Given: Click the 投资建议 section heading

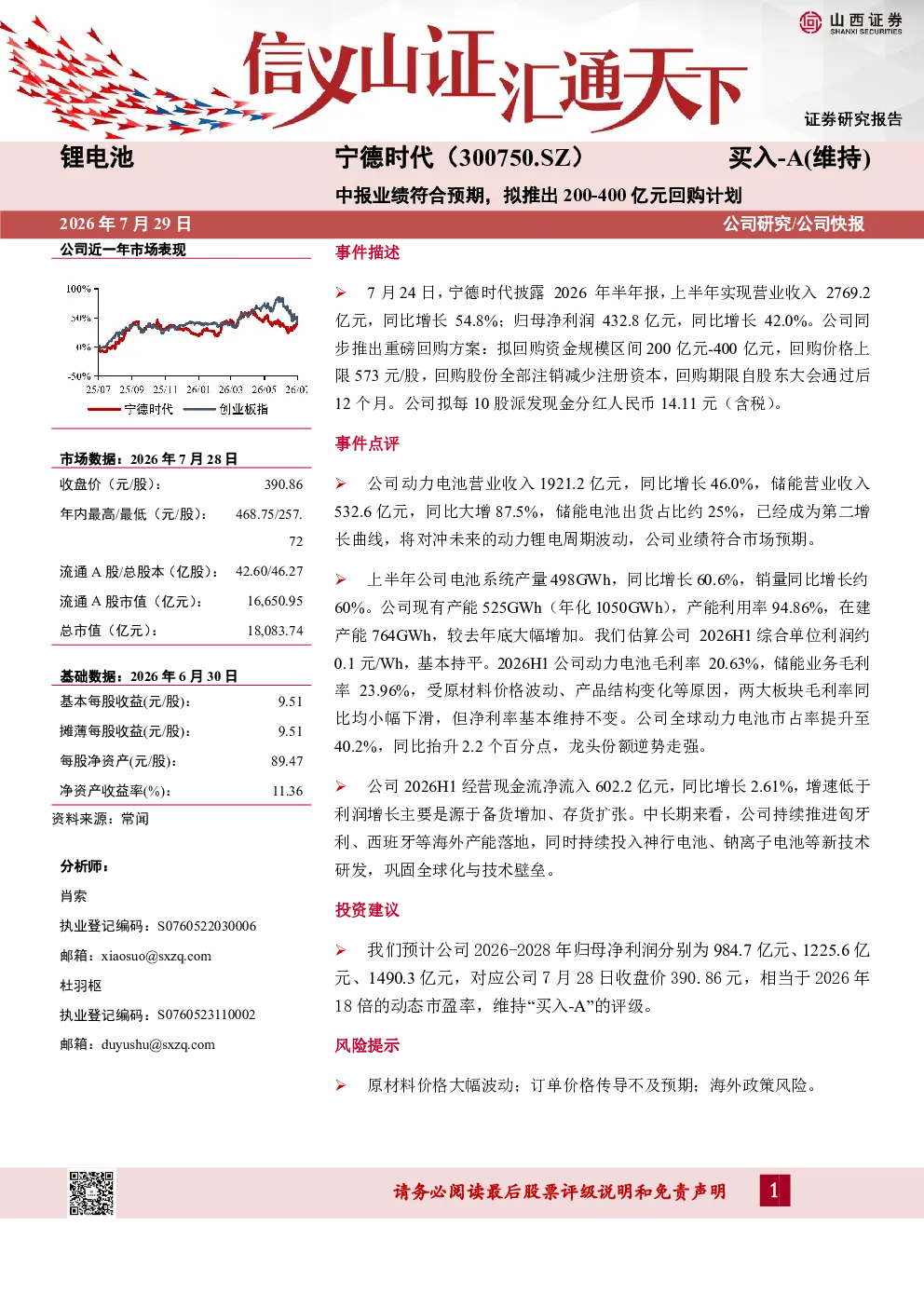Looking at the screenshot, I should tap(367, 910).
